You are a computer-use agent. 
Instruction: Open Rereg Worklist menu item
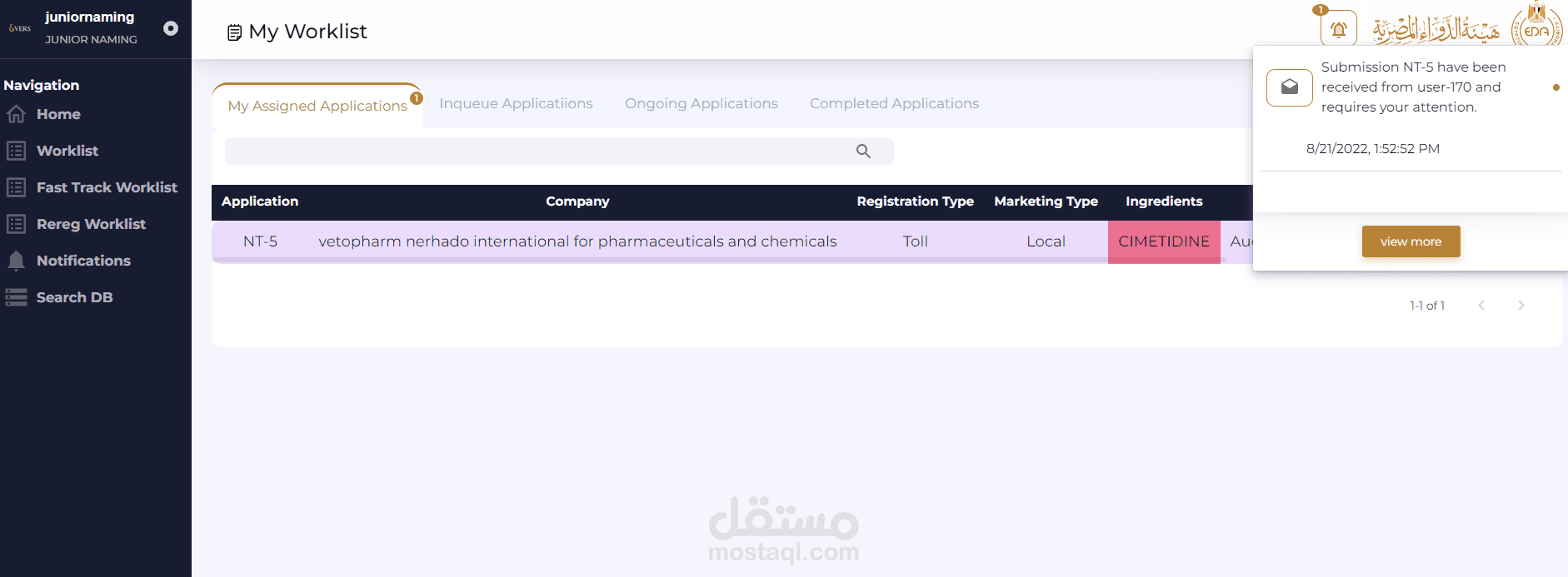pyautogui.click(x=91, y=224)
